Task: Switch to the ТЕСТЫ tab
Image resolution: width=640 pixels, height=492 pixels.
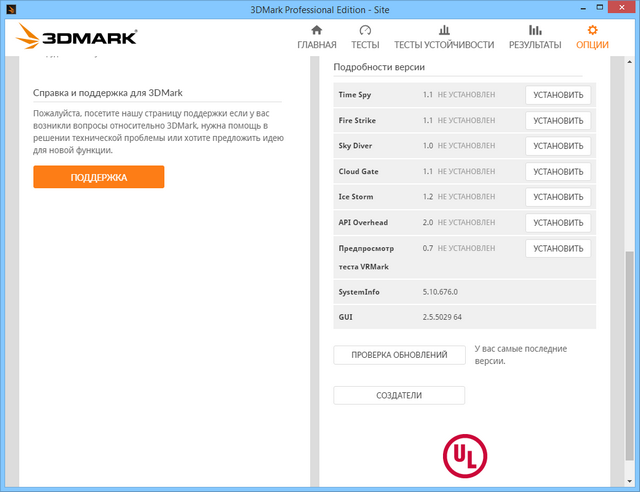Action: (365, 37)
